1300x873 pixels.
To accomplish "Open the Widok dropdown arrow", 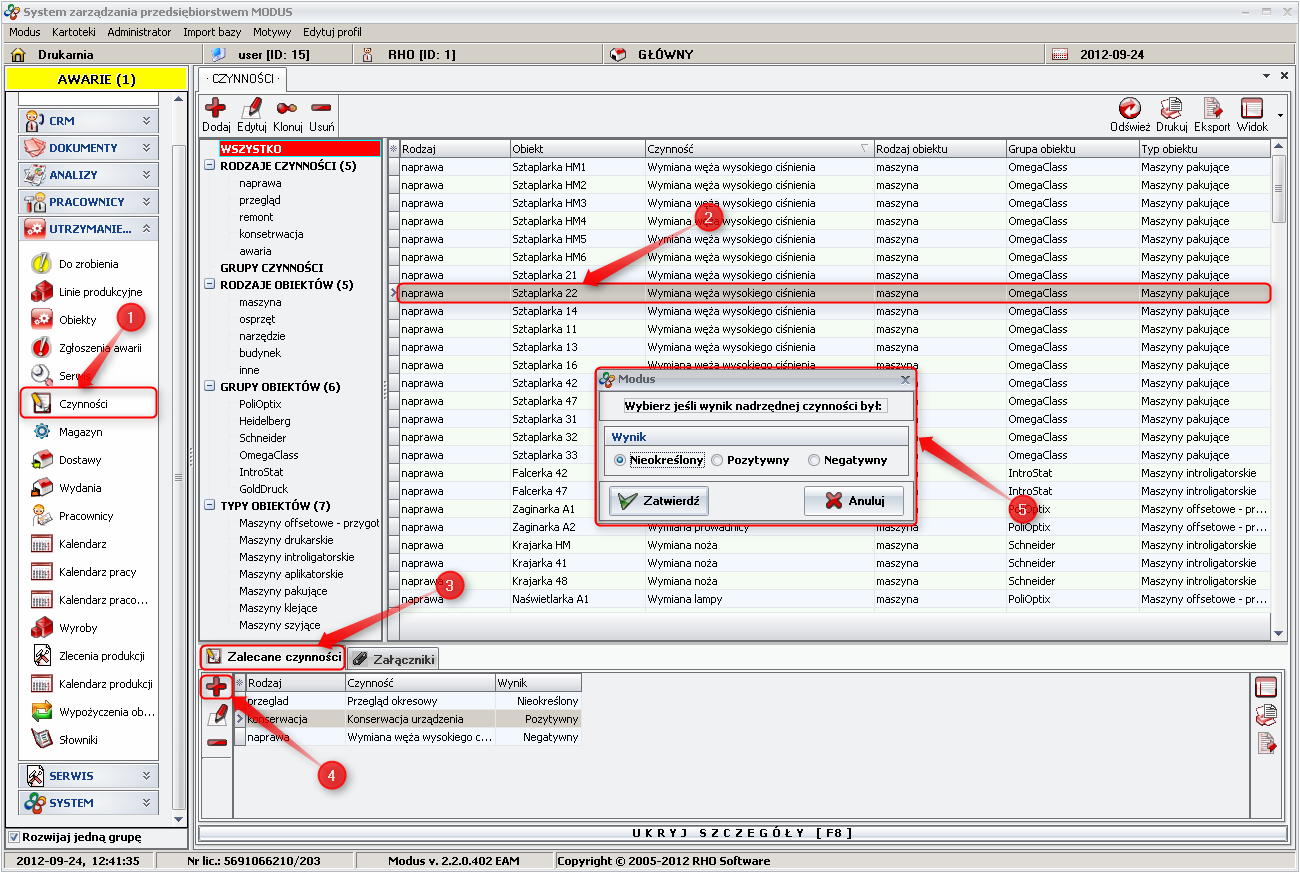I will [x=1280, y=111].
